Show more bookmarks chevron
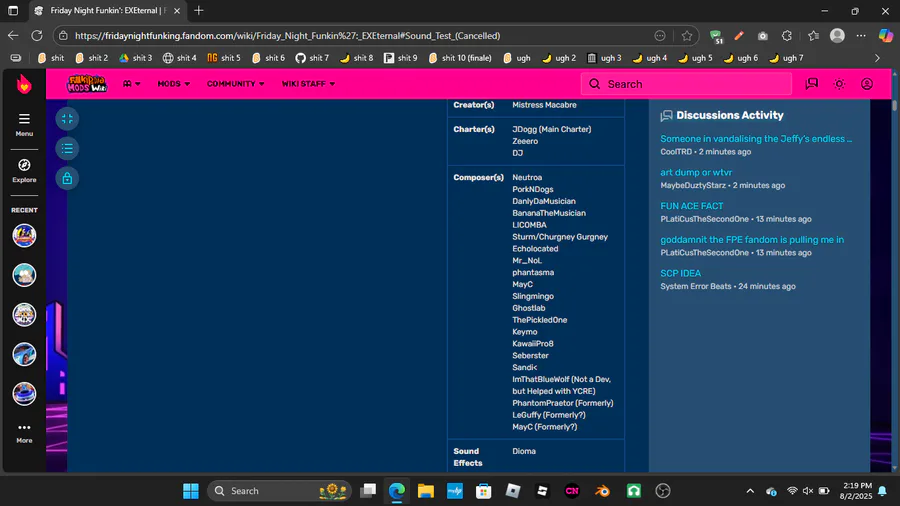900x506 pixels. [x=877, y=58]
